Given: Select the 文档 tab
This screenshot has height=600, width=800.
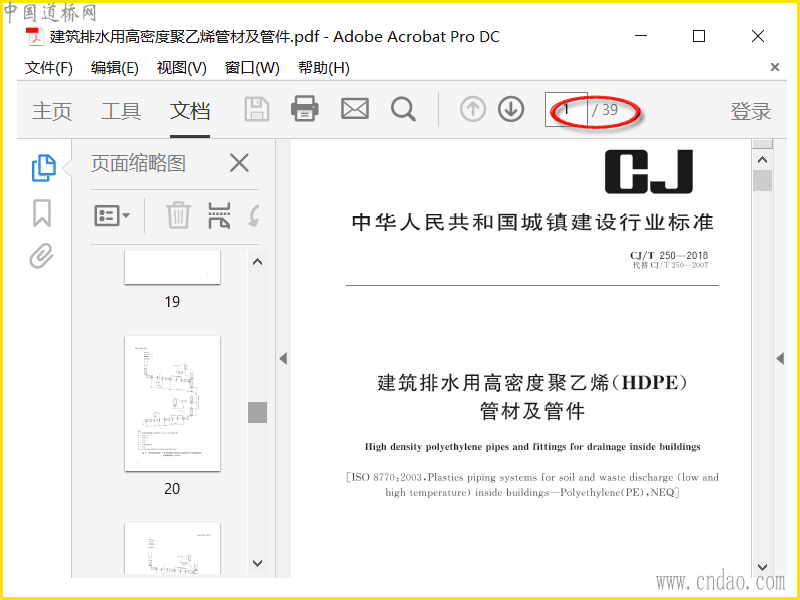Looking at the screenshot, I should coord(190,111).
